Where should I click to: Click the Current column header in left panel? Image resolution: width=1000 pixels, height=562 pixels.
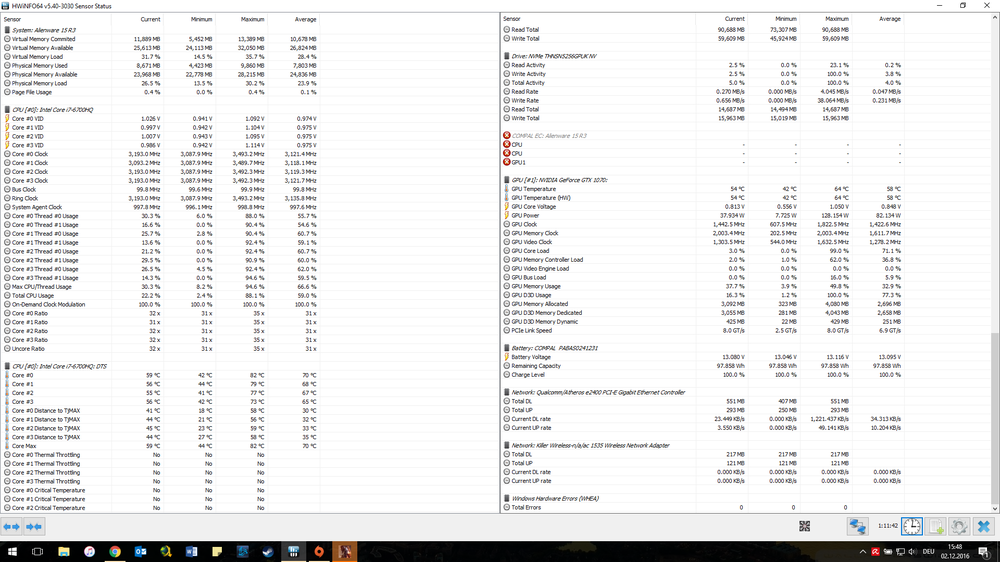point(150,19)
